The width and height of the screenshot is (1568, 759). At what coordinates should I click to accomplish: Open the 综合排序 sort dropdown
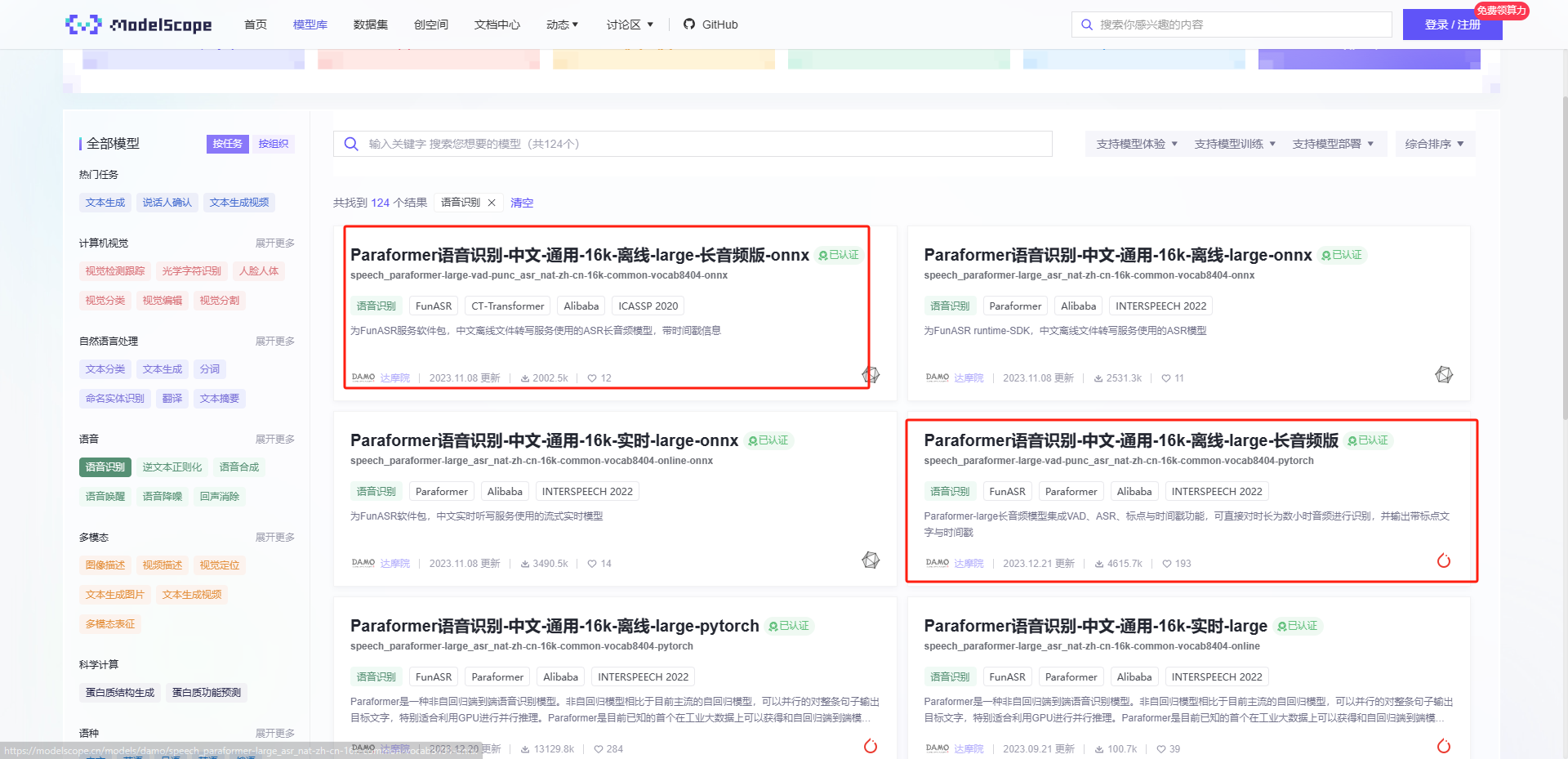(1435, 144)
